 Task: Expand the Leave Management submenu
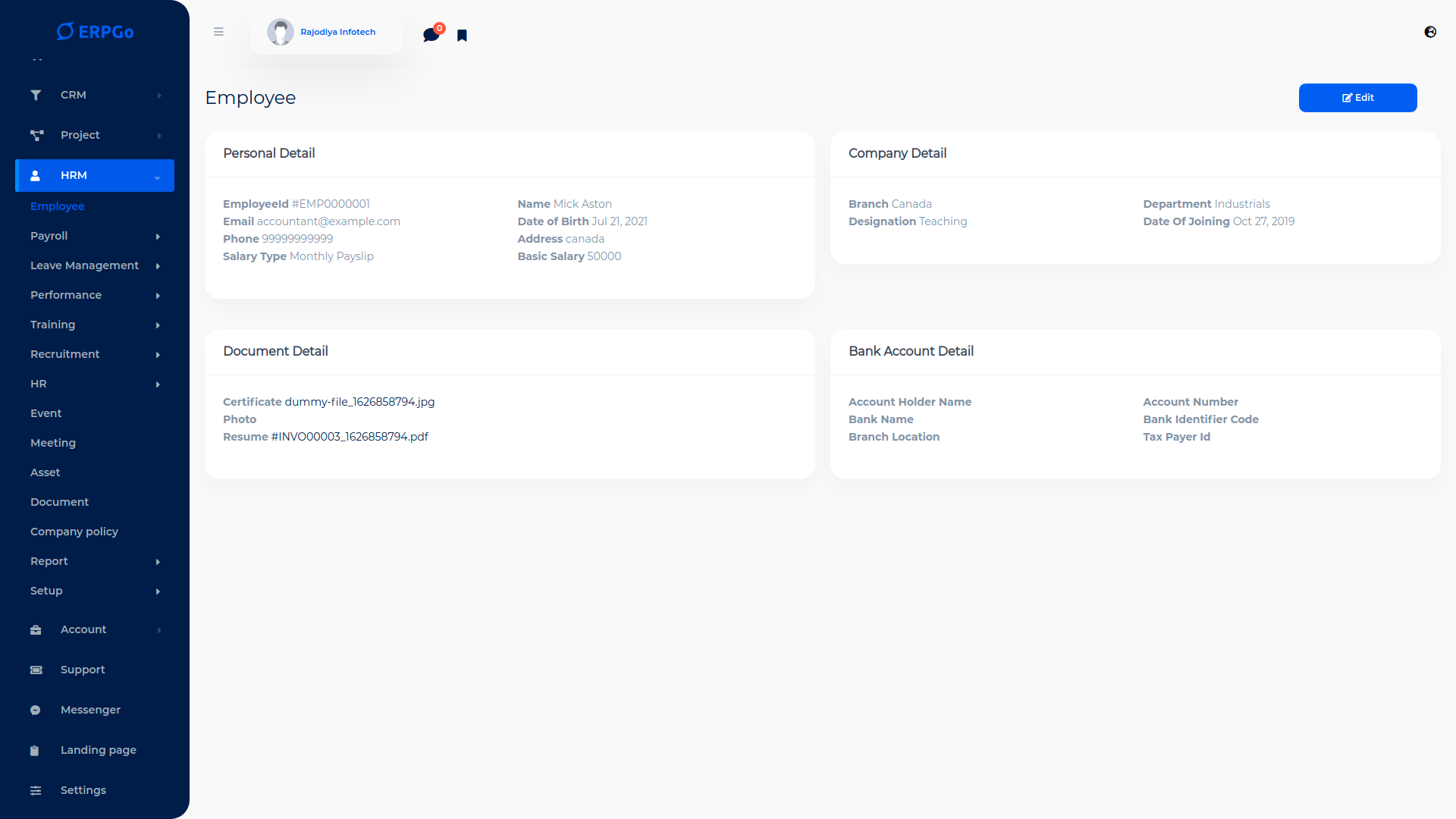[x=158, y=266]
